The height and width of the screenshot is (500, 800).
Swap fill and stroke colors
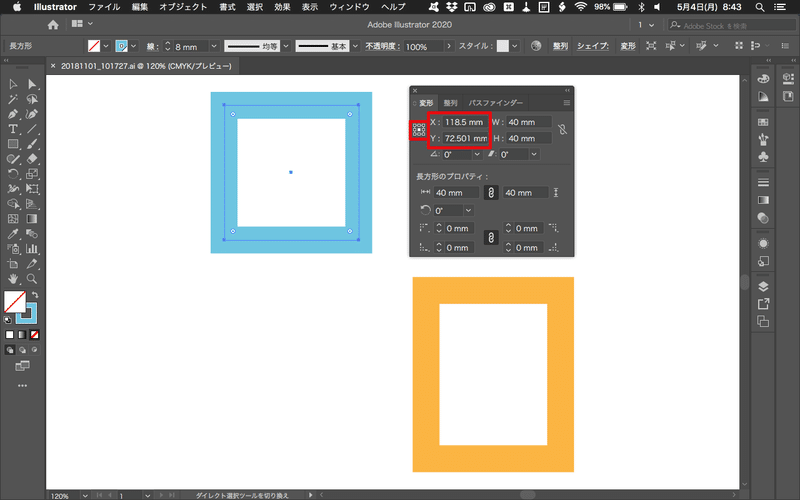(35, 295)
